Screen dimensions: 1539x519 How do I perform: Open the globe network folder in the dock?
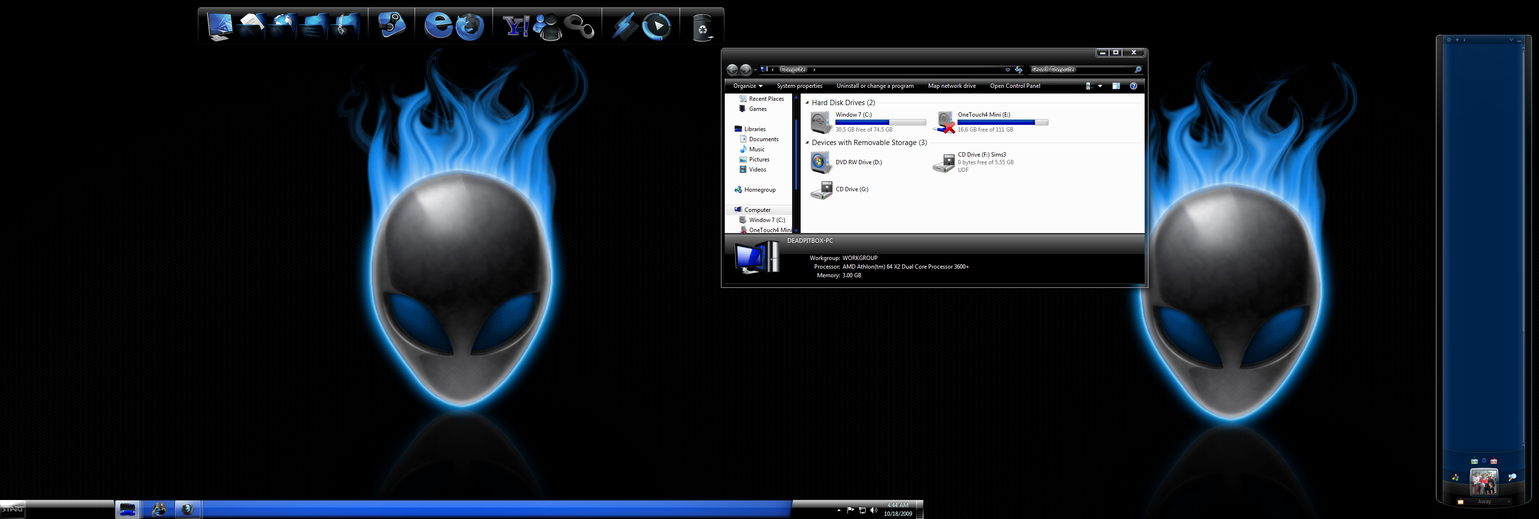283,25
